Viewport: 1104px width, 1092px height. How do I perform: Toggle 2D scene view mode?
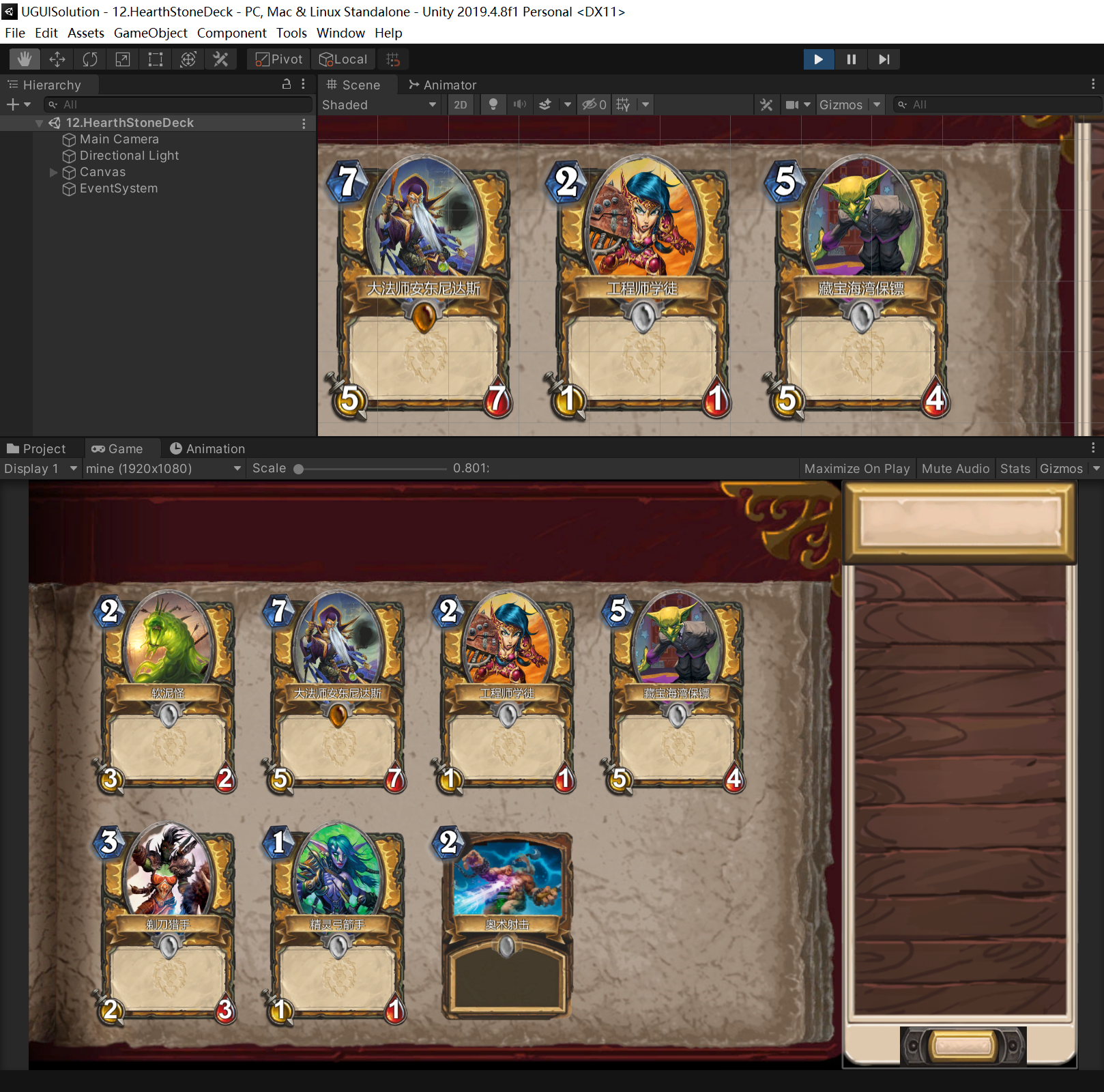pos(461,104)
